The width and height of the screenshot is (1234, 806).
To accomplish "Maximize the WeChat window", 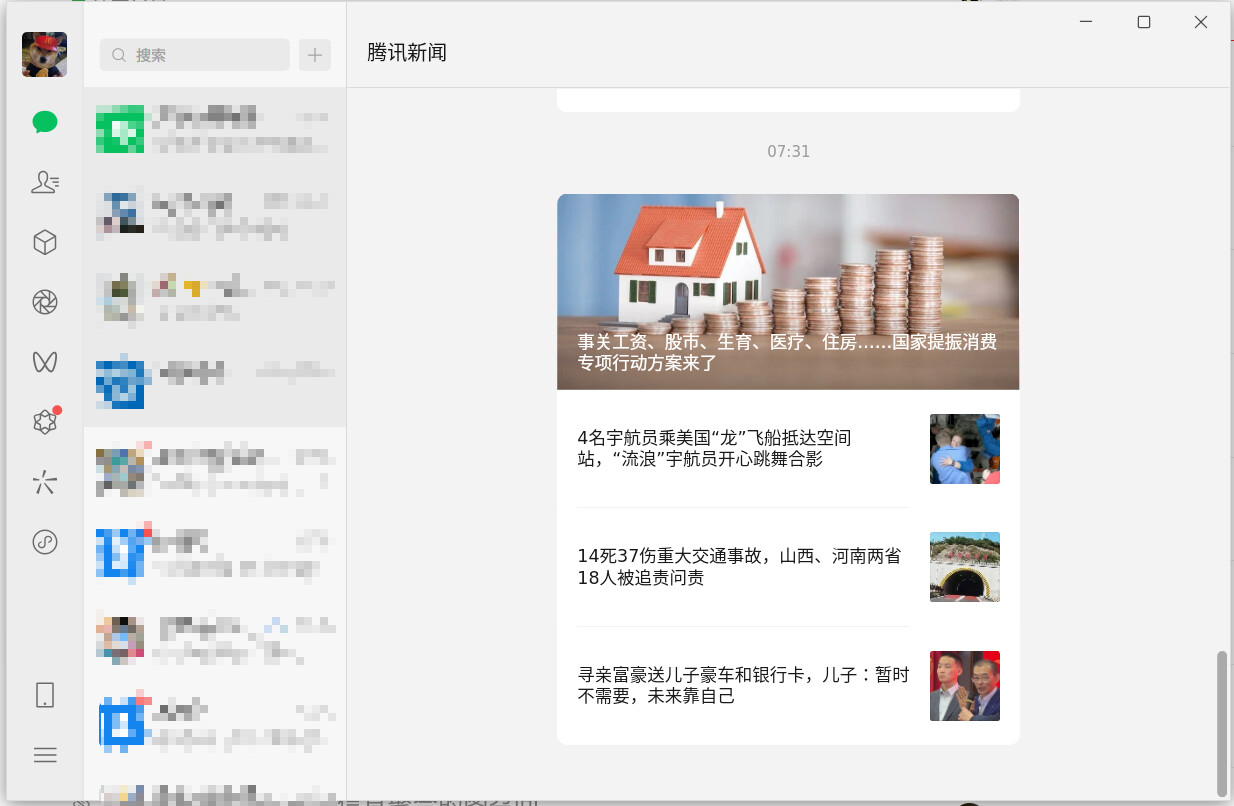I will tap(1144, 22).
